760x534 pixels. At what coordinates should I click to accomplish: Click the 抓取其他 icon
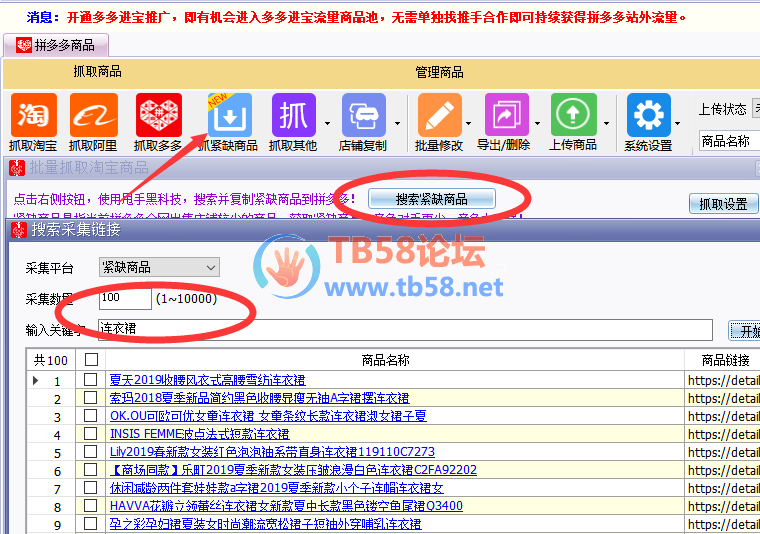point(292,115)
